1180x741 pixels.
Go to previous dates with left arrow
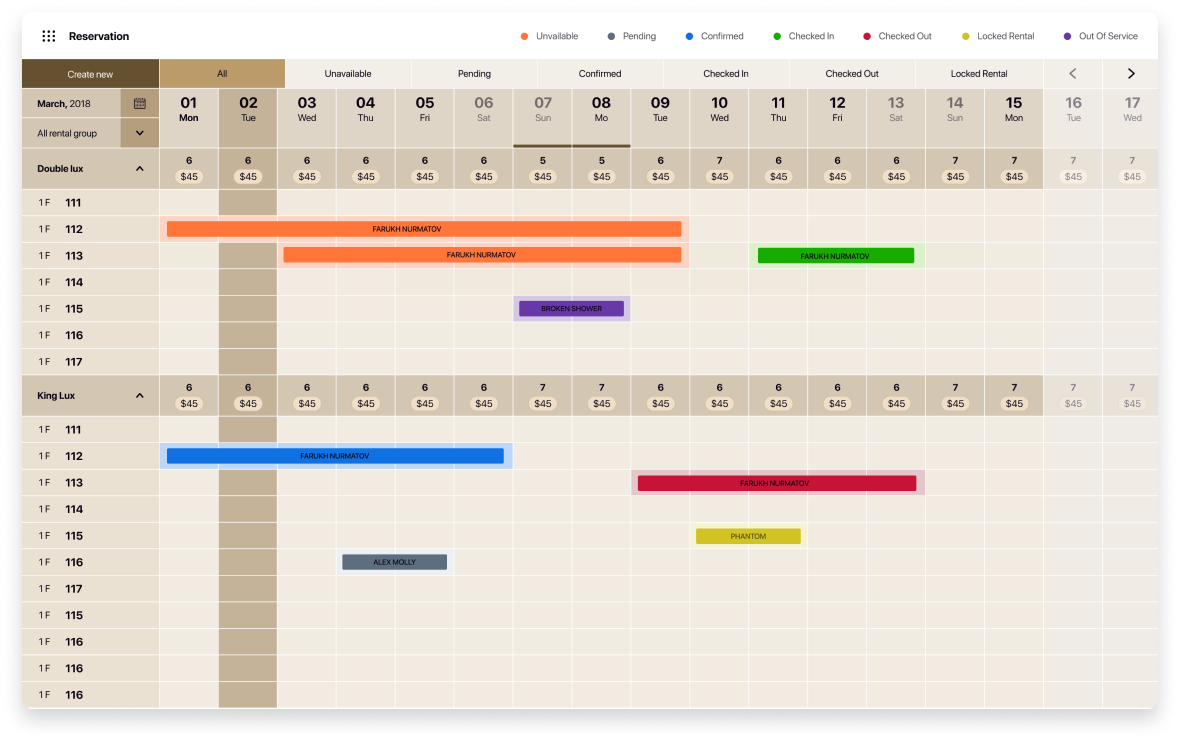(1072, 74)
